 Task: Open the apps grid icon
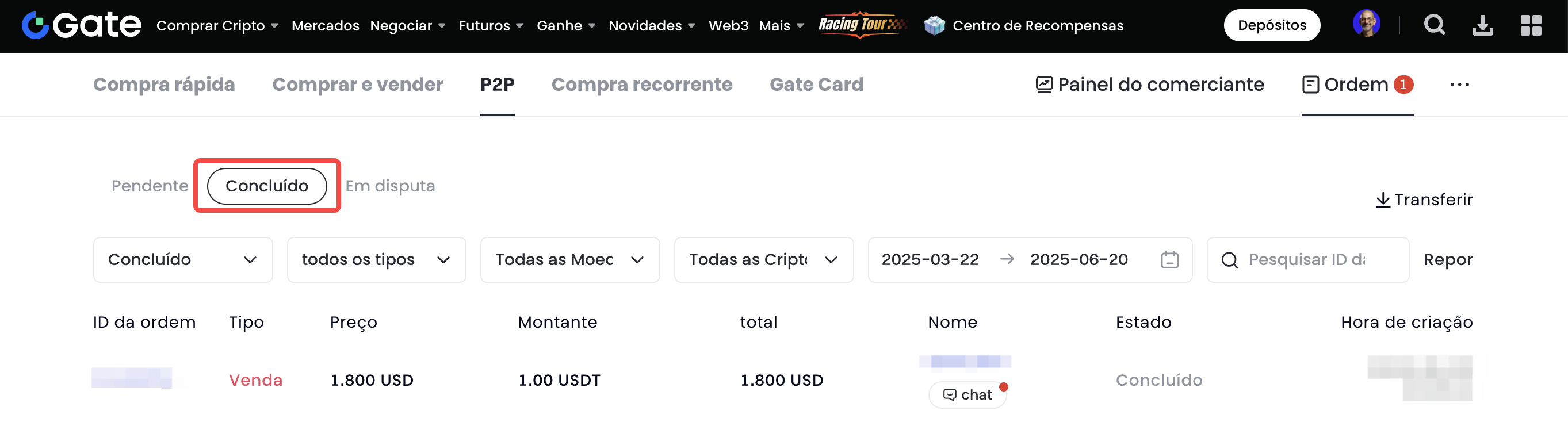pos(1530,25)
